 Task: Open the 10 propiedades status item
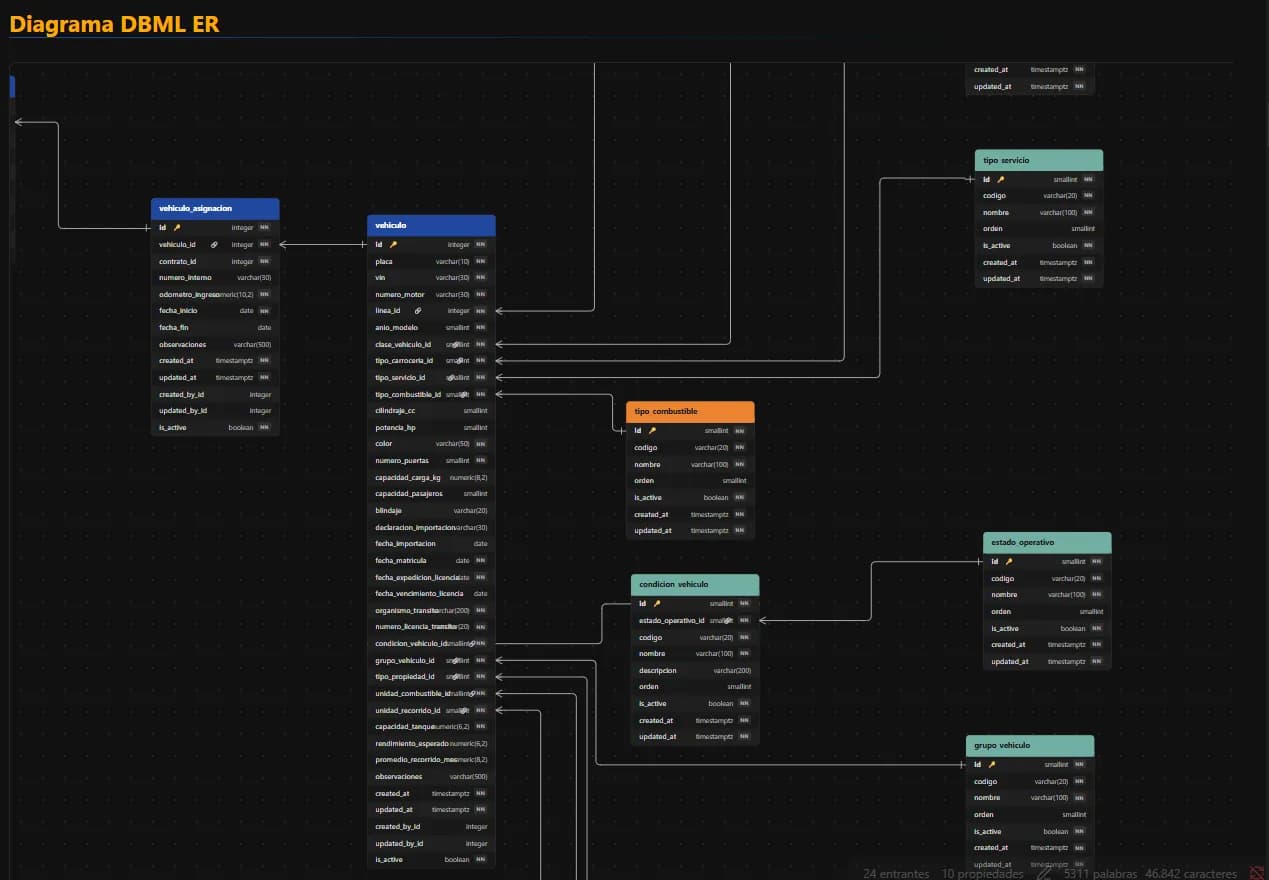pyautogui.click(x=982, y=873)
